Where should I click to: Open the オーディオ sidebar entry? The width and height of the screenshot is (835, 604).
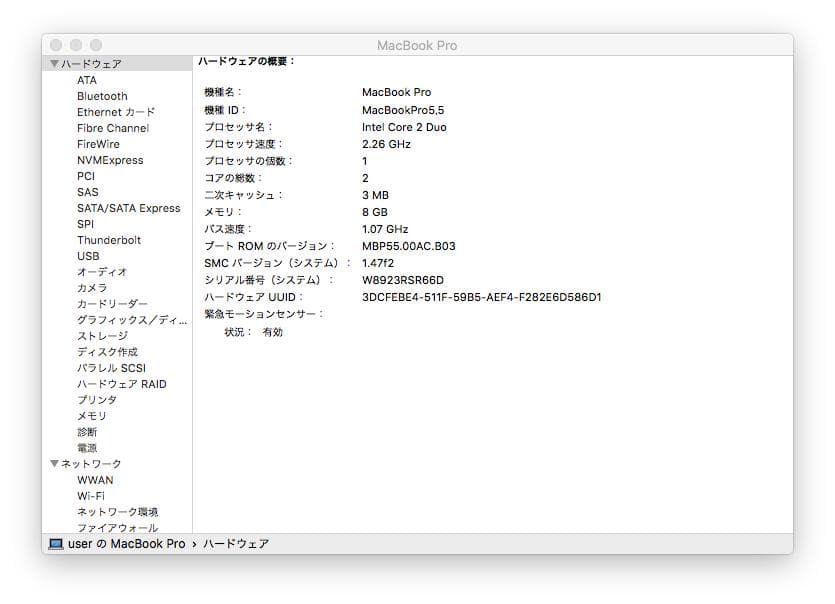[x=102, y=272]
